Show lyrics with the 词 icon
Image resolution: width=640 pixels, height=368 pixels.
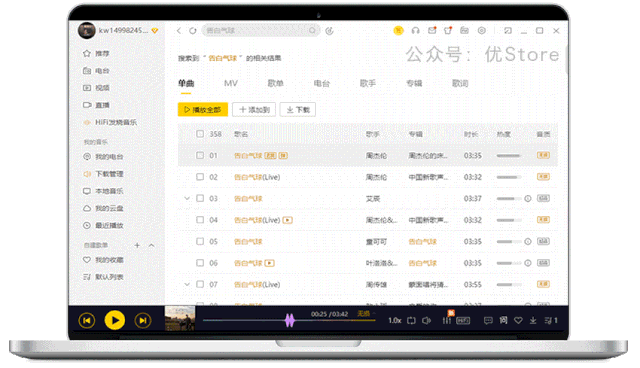point(503,321)
